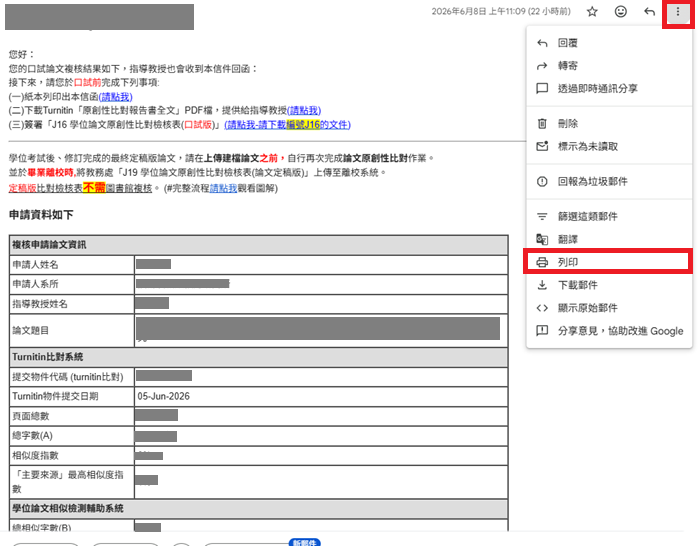Choose 篩選這類郵件 menu option

609,217
